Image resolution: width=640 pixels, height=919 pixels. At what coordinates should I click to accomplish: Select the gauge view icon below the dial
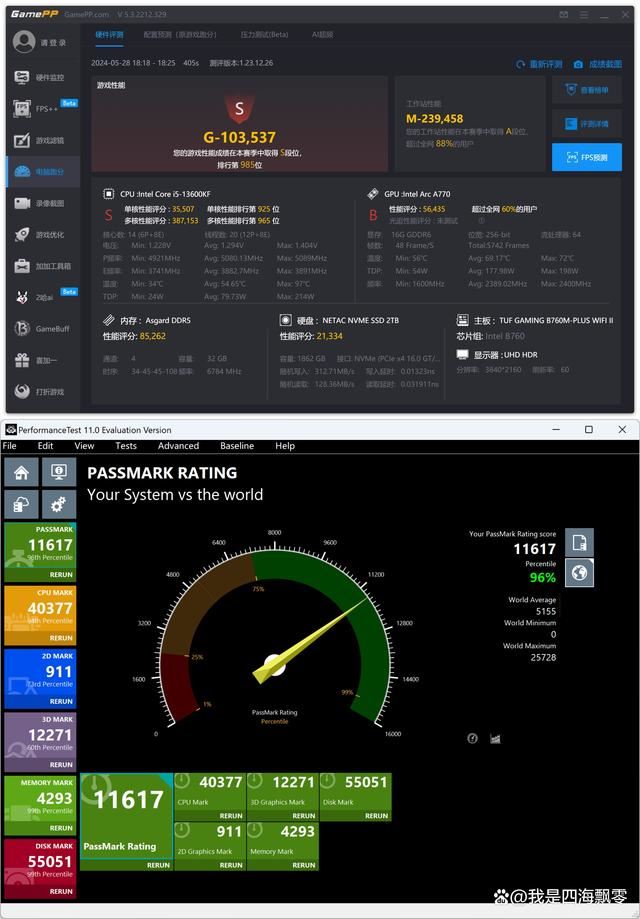click(472, 738)
